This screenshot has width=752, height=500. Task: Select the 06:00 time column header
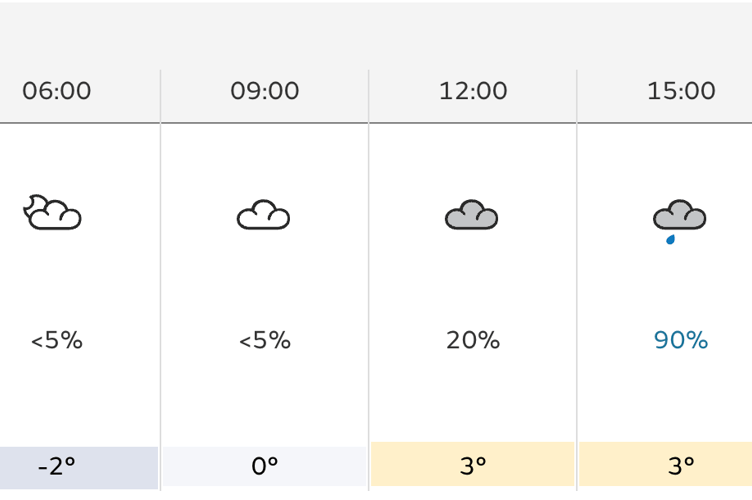(57, 91)
